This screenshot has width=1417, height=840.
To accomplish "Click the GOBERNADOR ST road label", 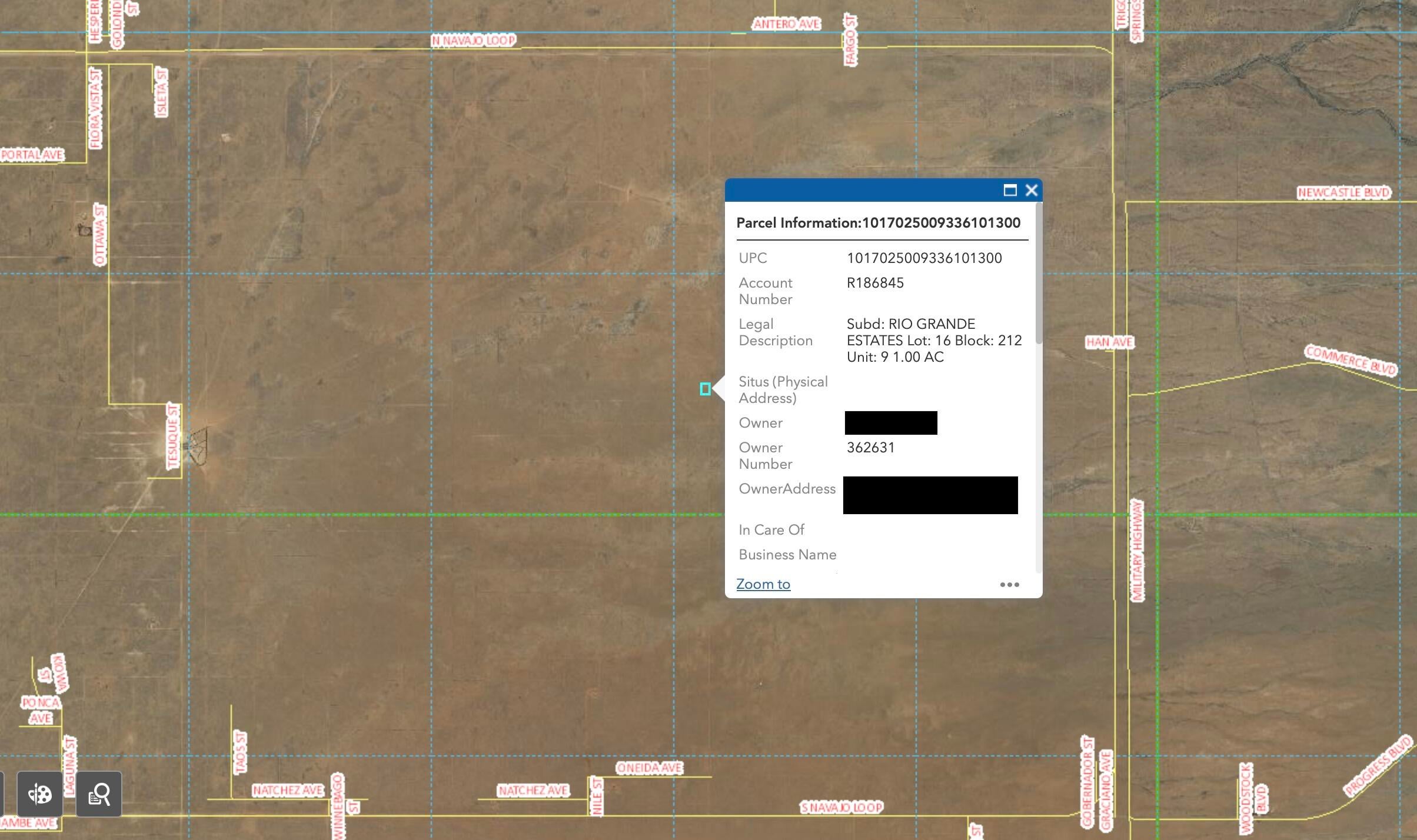I will pyautogui.click(x=1087, y=781).
